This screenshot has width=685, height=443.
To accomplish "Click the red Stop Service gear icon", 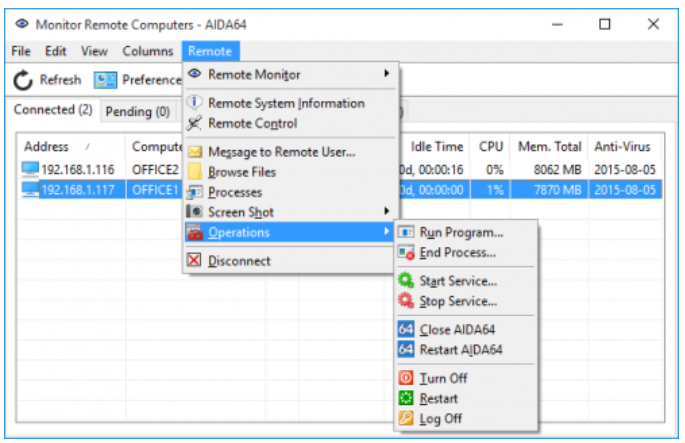I will click(x=406, y=301).
